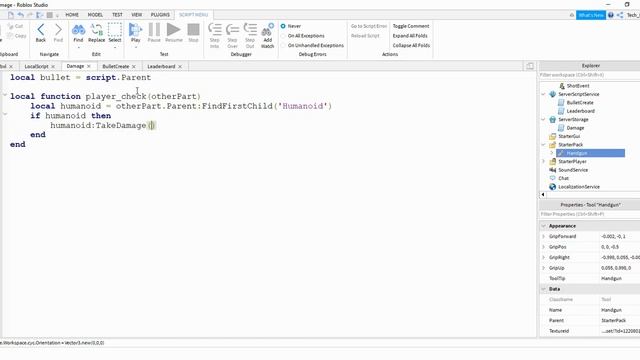Expand the Handgun tool node
Screen dimensions: 640x360
tap(552, 153)
